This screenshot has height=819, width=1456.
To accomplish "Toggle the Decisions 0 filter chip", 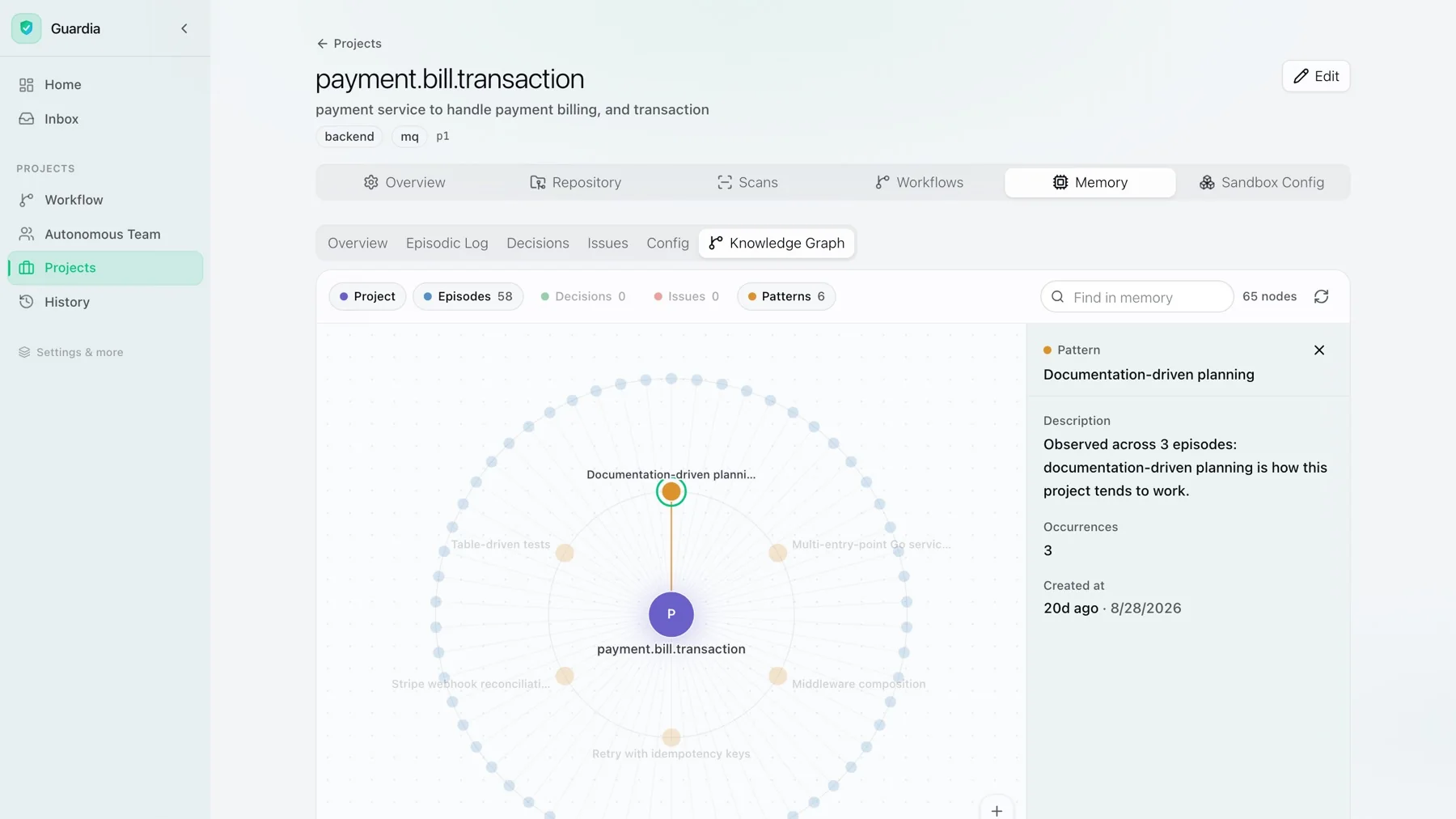I will pos(582,296).
